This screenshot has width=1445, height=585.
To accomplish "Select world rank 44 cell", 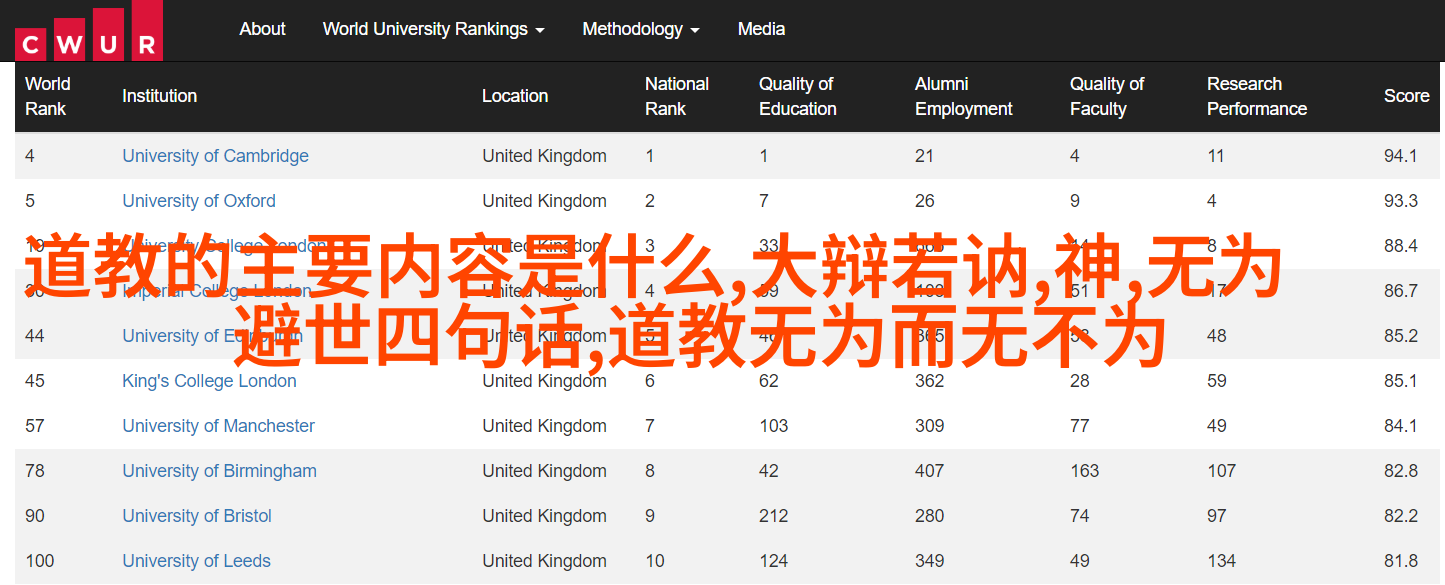I will pyautogui.click(x=35, y=336).
